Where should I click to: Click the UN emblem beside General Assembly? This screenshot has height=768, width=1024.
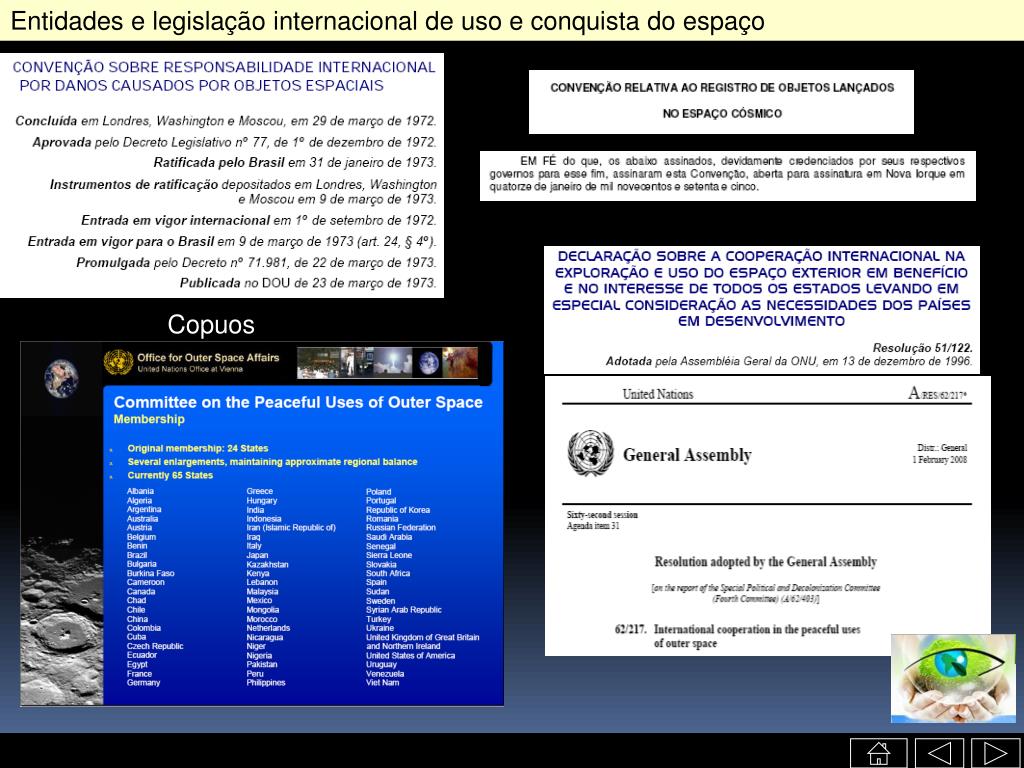590,453
